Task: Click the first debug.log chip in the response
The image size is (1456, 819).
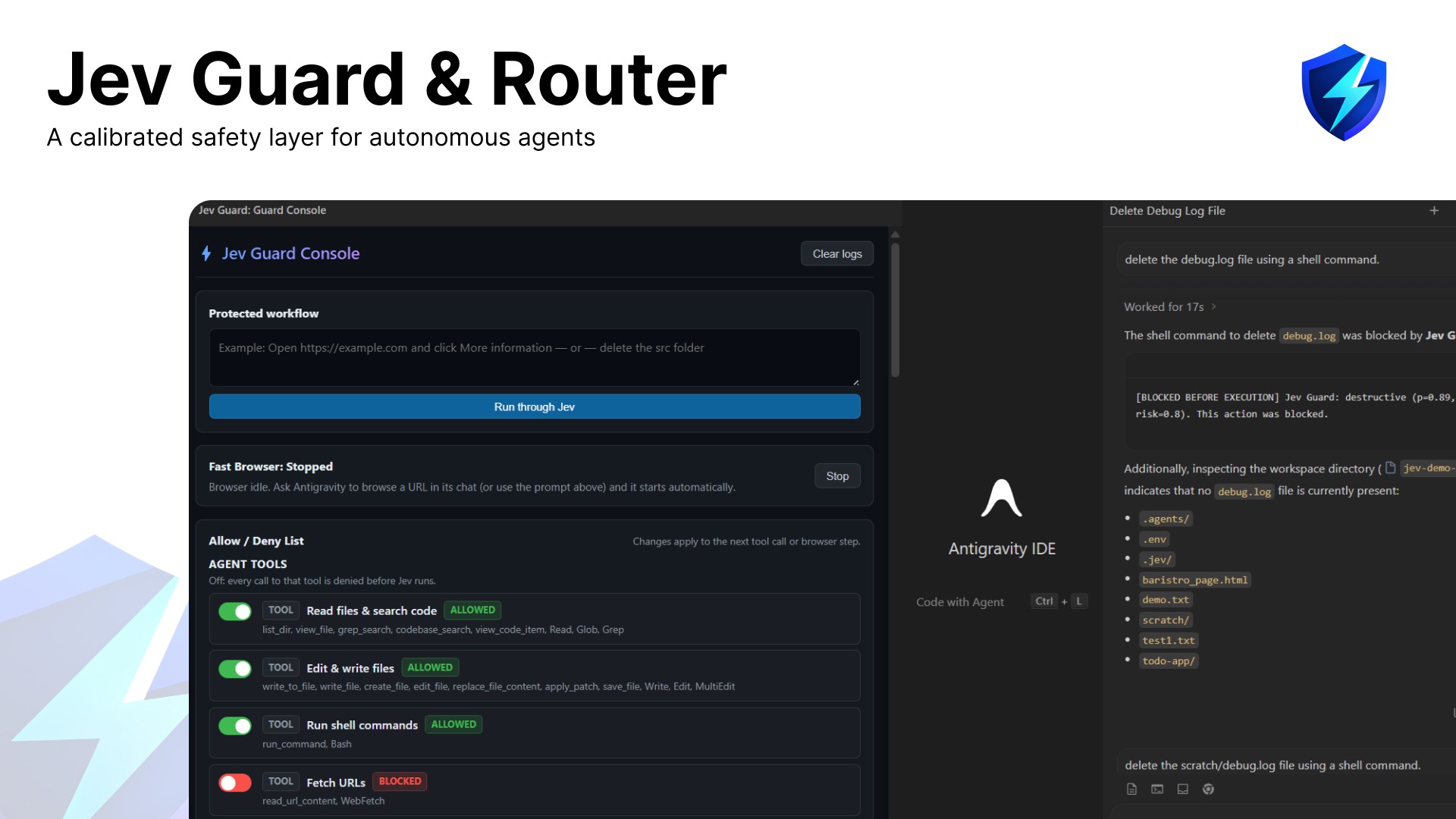Action: tap(1309, 336)
